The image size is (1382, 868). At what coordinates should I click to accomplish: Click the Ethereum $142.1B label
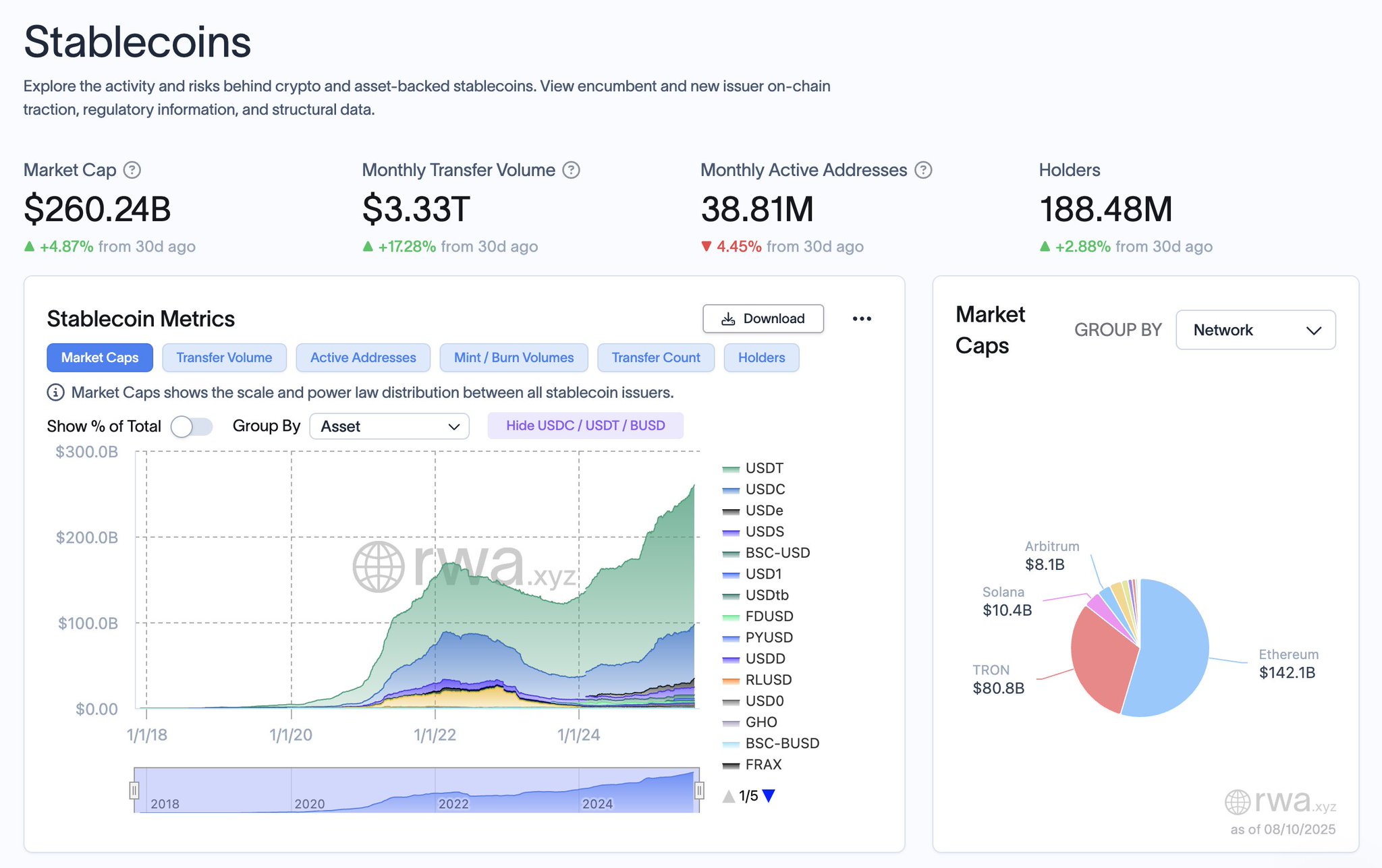[1288, 664]
